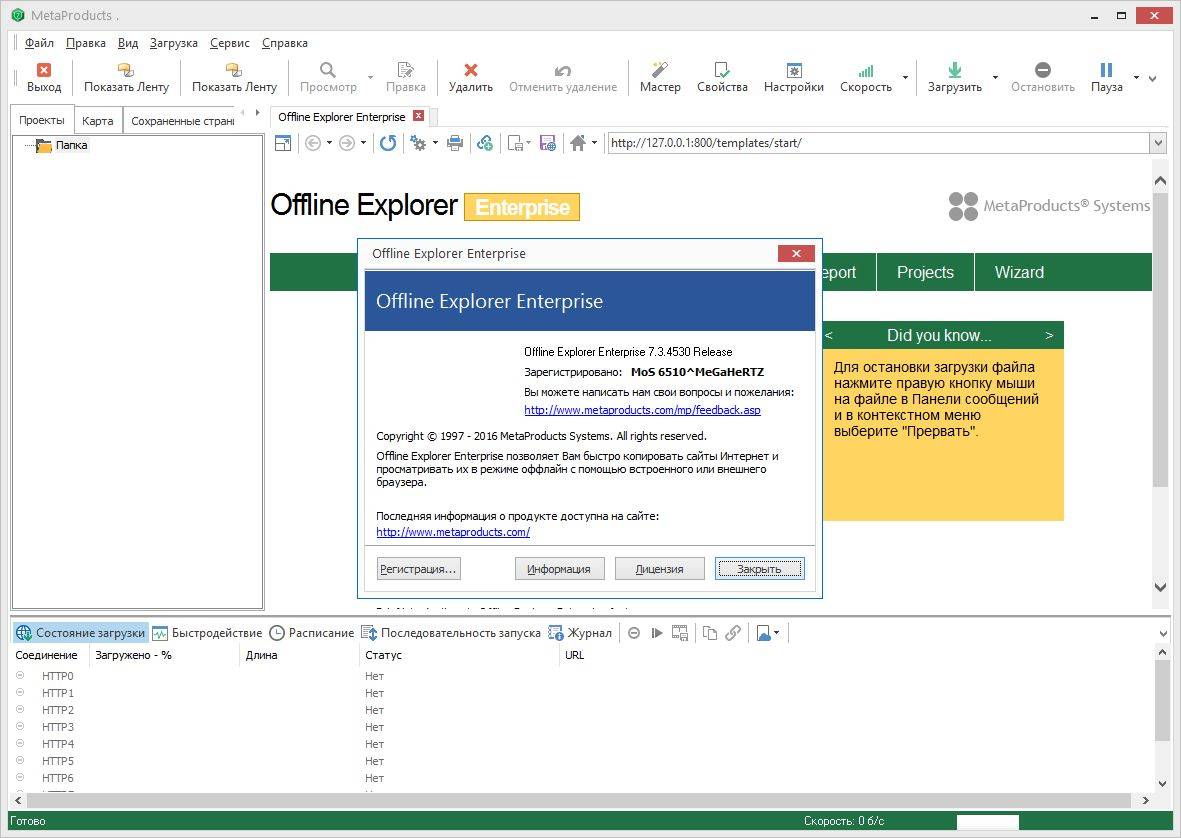This screenshot has height=838, width=1181.
Task: Open Свойства properties icon
Action: pyautogui.click(x=722, y=70)
